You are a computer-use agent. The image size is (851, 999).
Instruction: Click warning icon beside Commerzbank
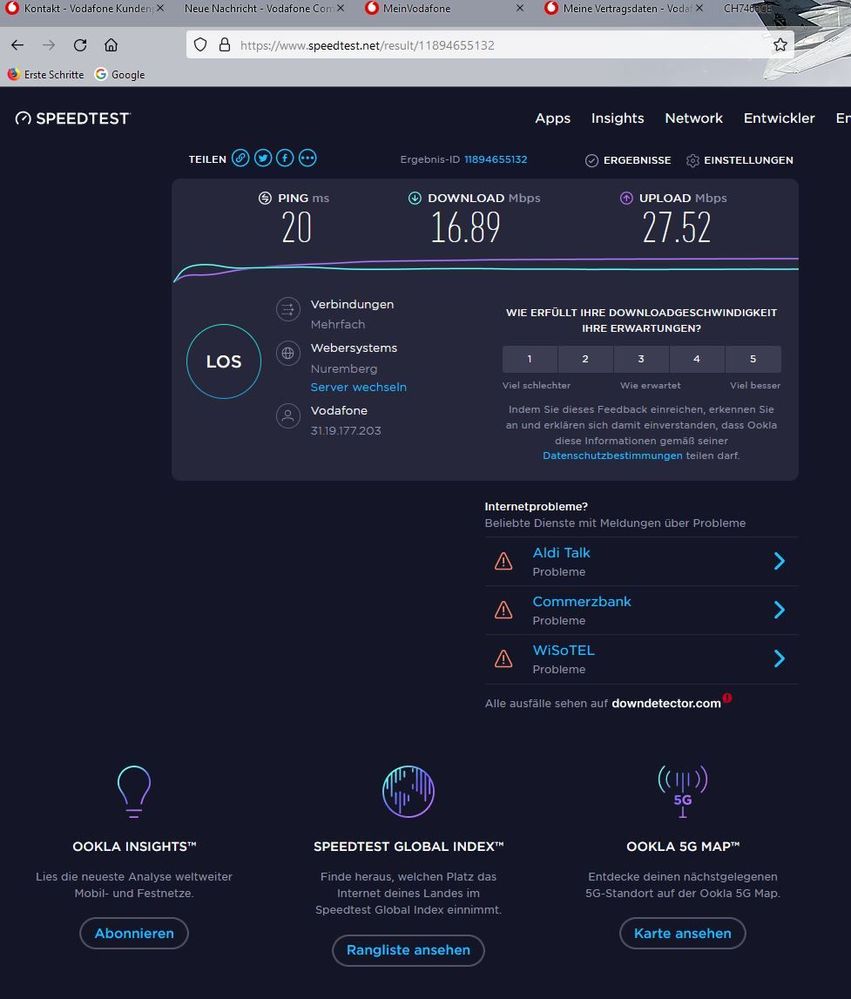pyautogui.click(x=503, y=610)
